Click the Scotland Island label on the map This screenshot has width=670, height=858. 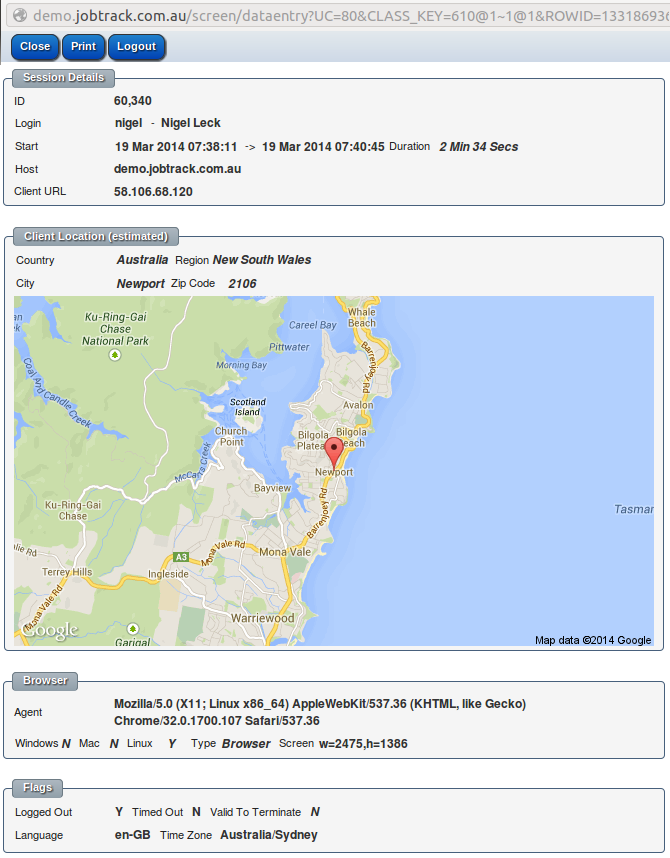click(x=247, y=407)
